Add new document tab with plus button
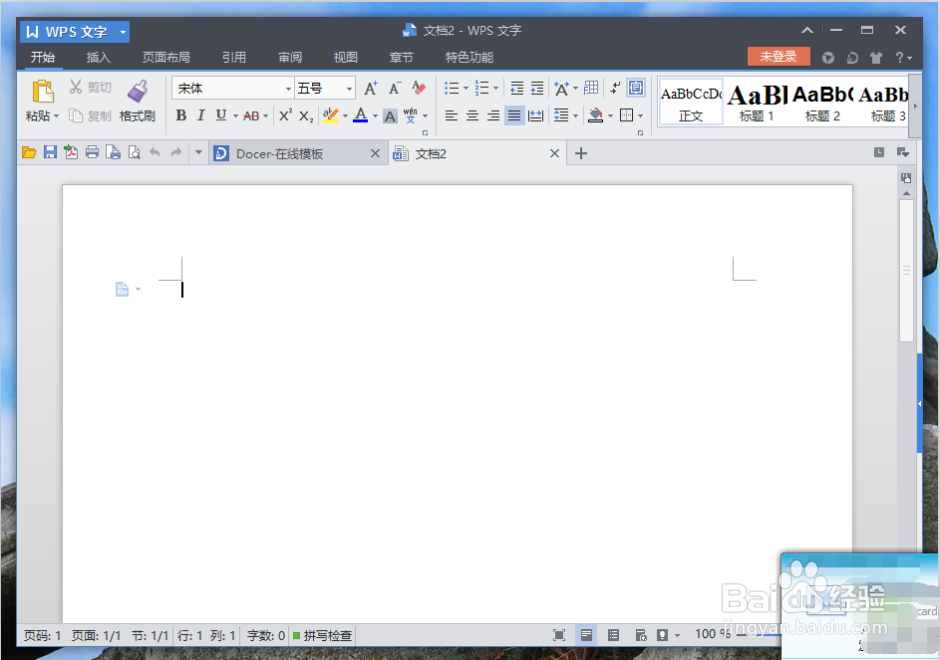 [581, 153]
